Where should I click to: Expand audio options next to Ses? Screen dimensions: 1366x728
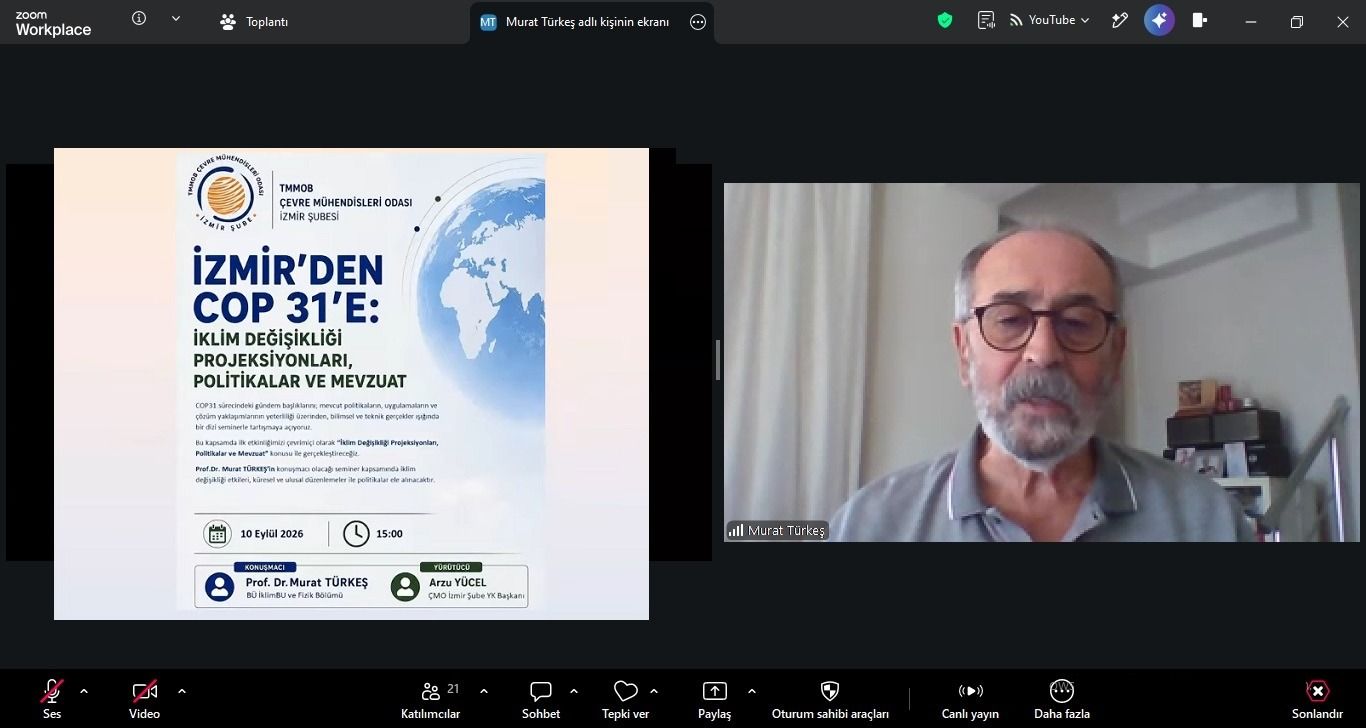tap(83, 691)
